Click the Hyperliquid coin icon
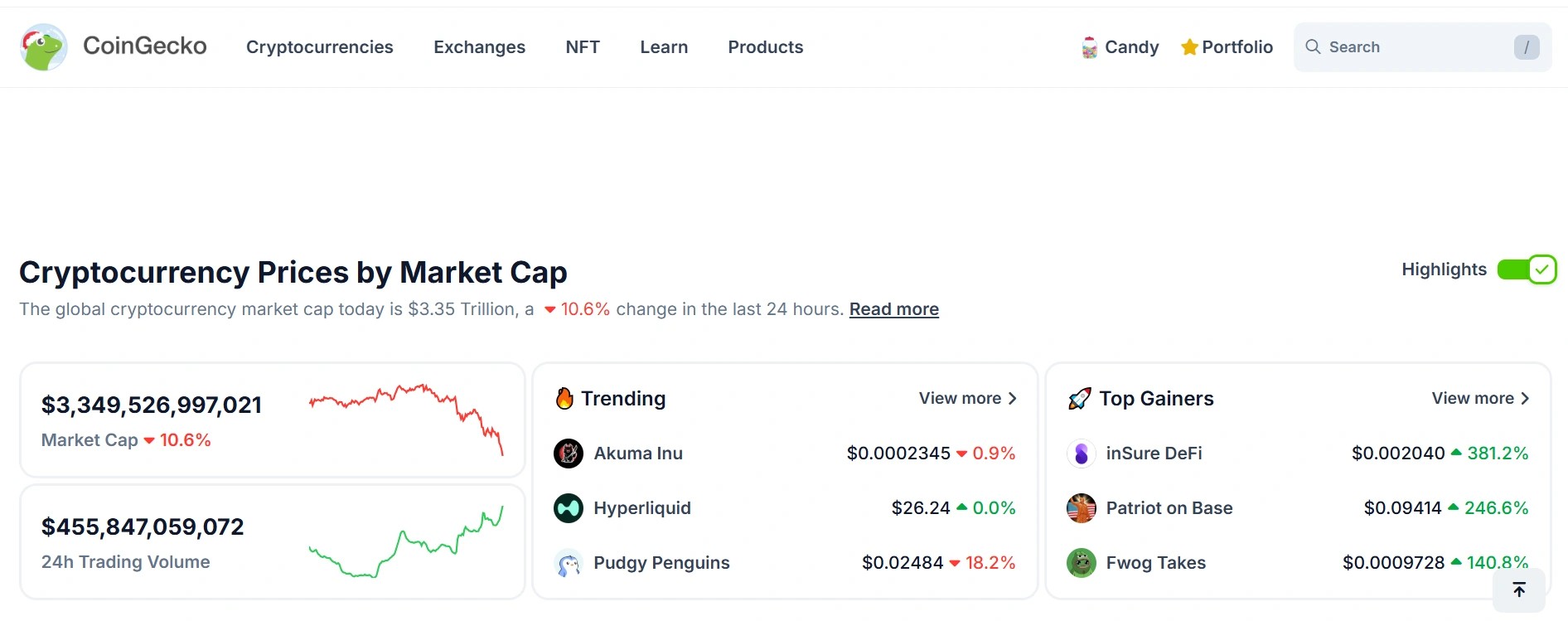 (x=569, y=508)
